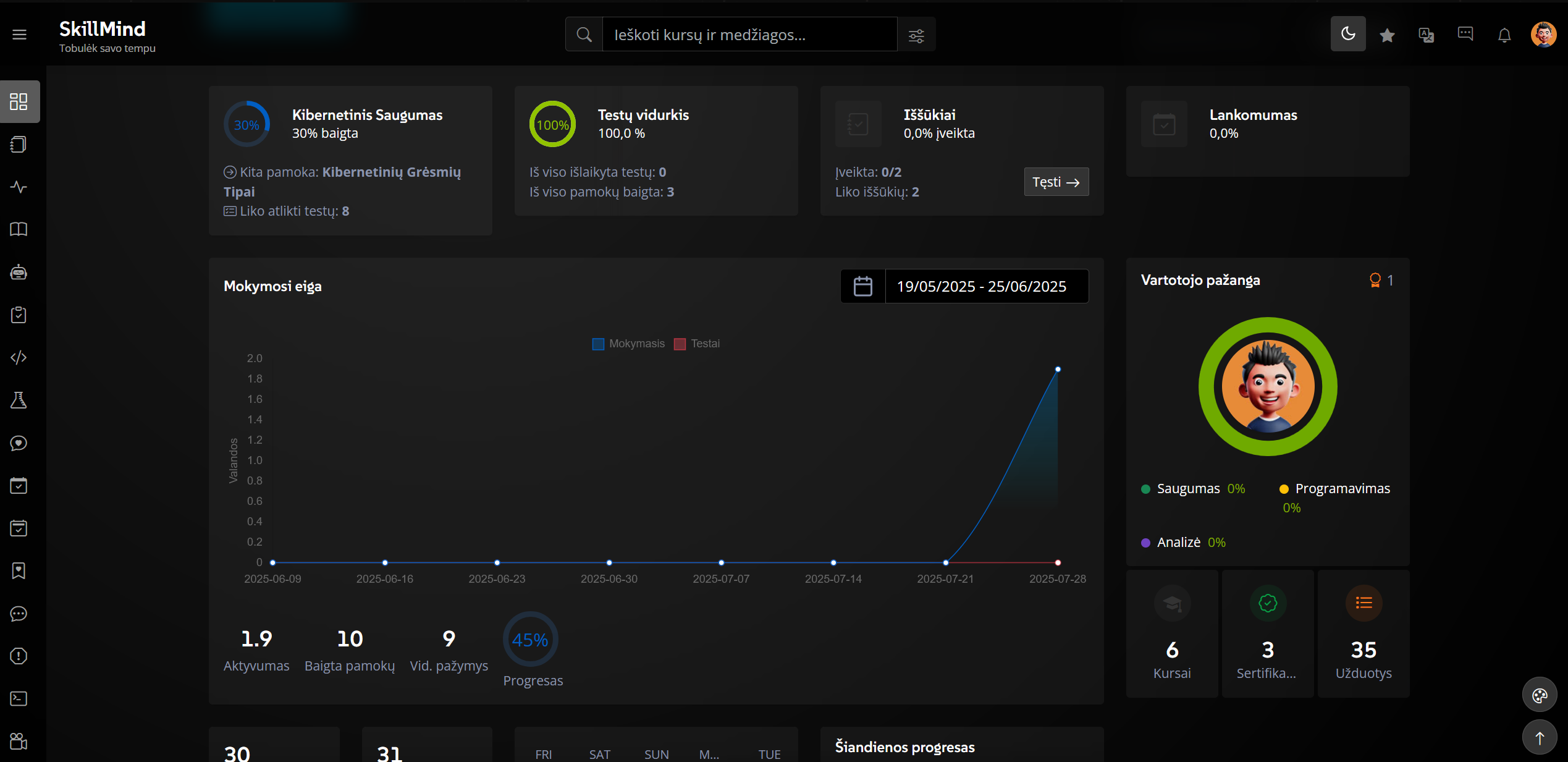Open the code editor sidebar icon
This screenshot has height=762, width=1568.
pyautogui.click(x=19, y=357)
